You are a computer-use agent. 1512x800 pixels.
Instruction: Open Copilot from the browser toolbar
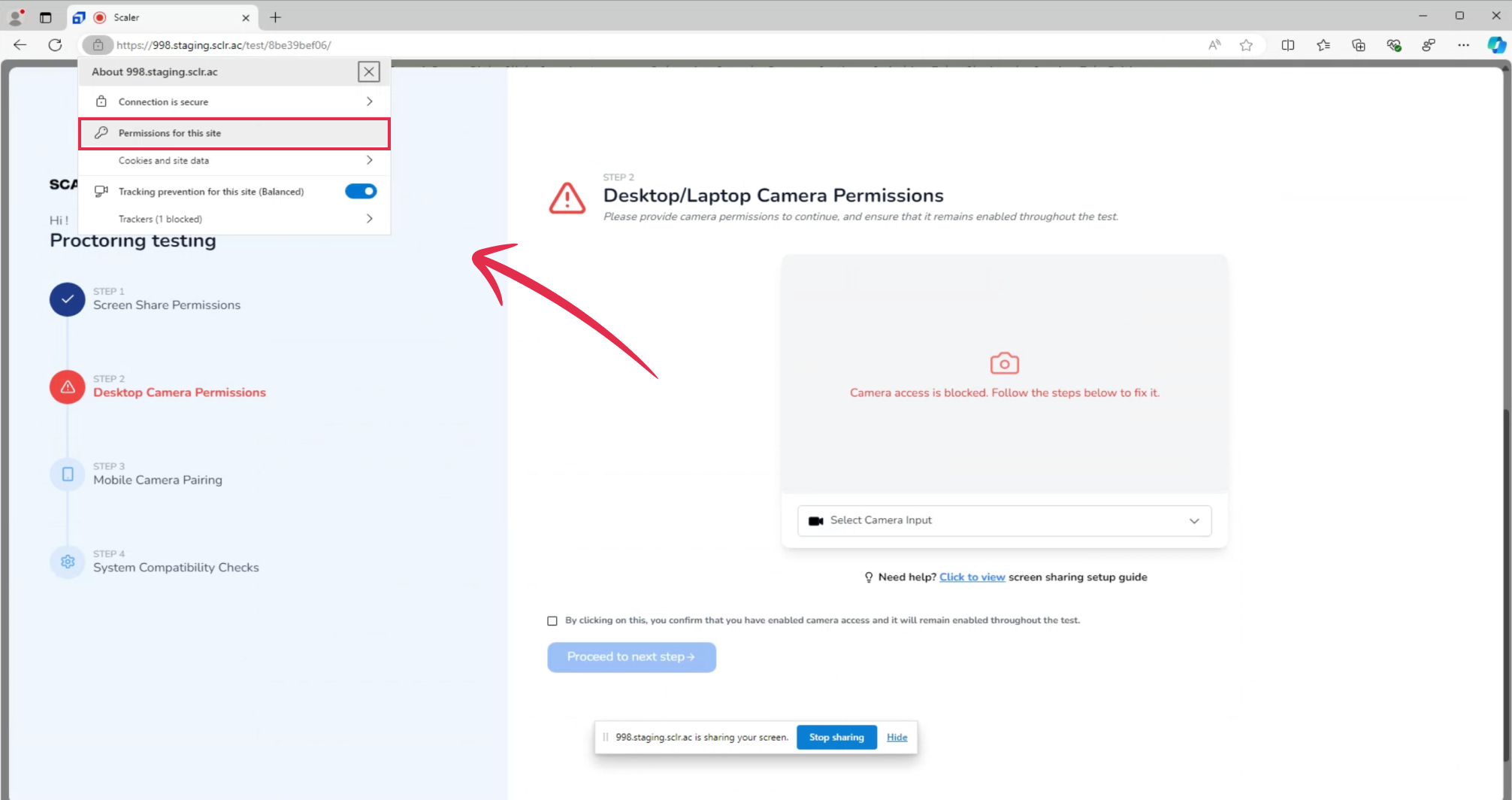(x=1495, y=45)
